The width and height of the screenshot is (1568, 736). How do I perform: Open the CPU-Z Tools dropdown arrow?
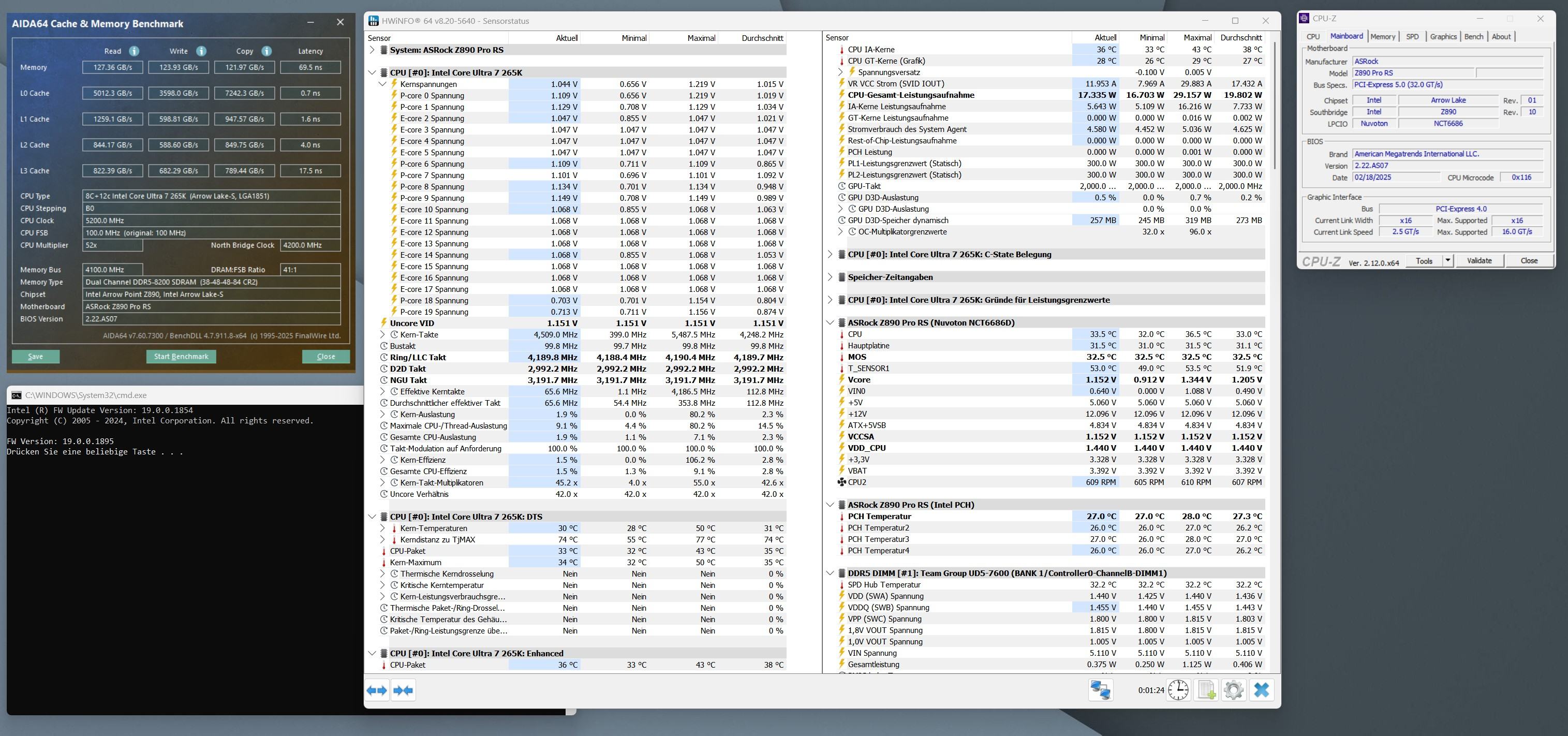coord(1447,260)
